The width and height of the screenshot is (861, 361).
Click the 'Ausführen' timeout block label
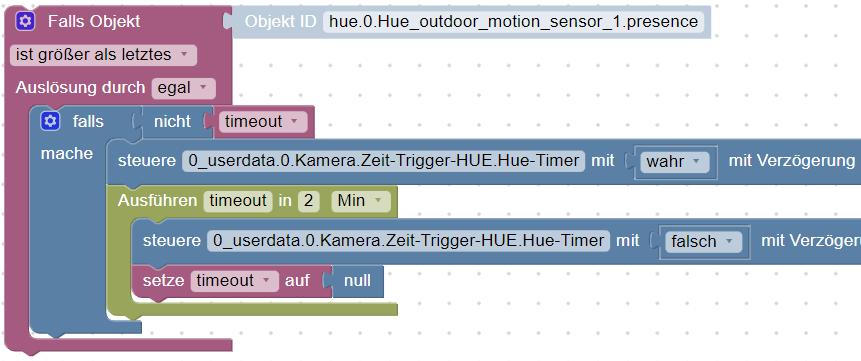click(x=157, y=201)
